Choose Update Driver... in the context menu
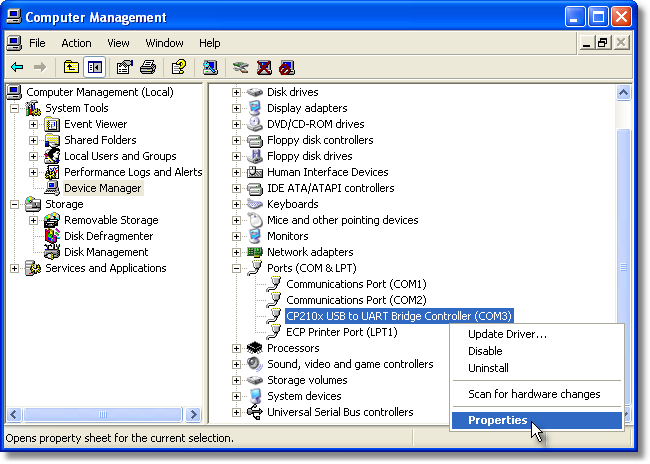This screenshot has width=650, height=464. (537, 334)
